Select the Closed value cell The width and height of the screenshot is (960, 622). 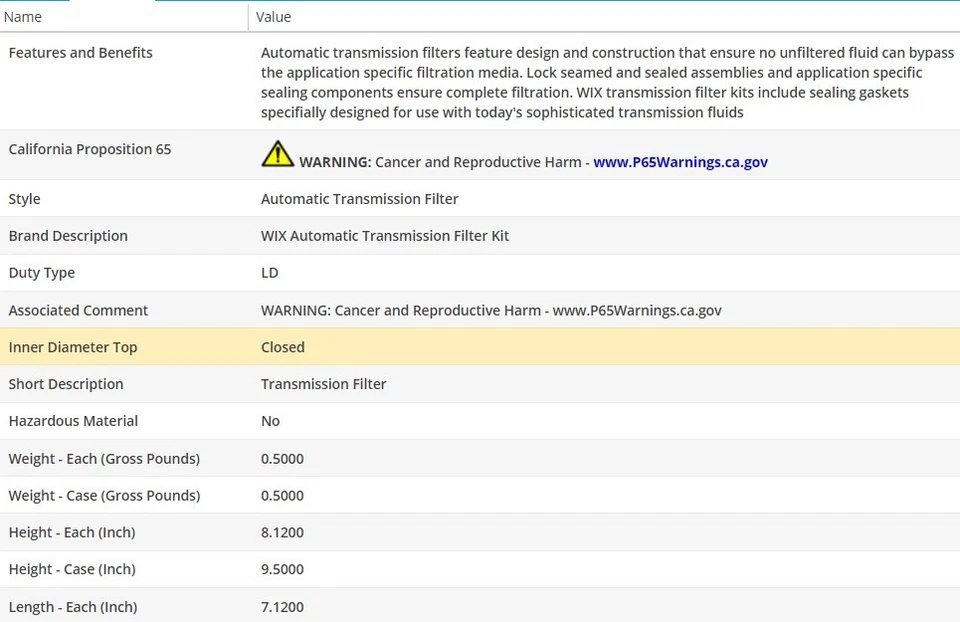[x=283, y=348]
